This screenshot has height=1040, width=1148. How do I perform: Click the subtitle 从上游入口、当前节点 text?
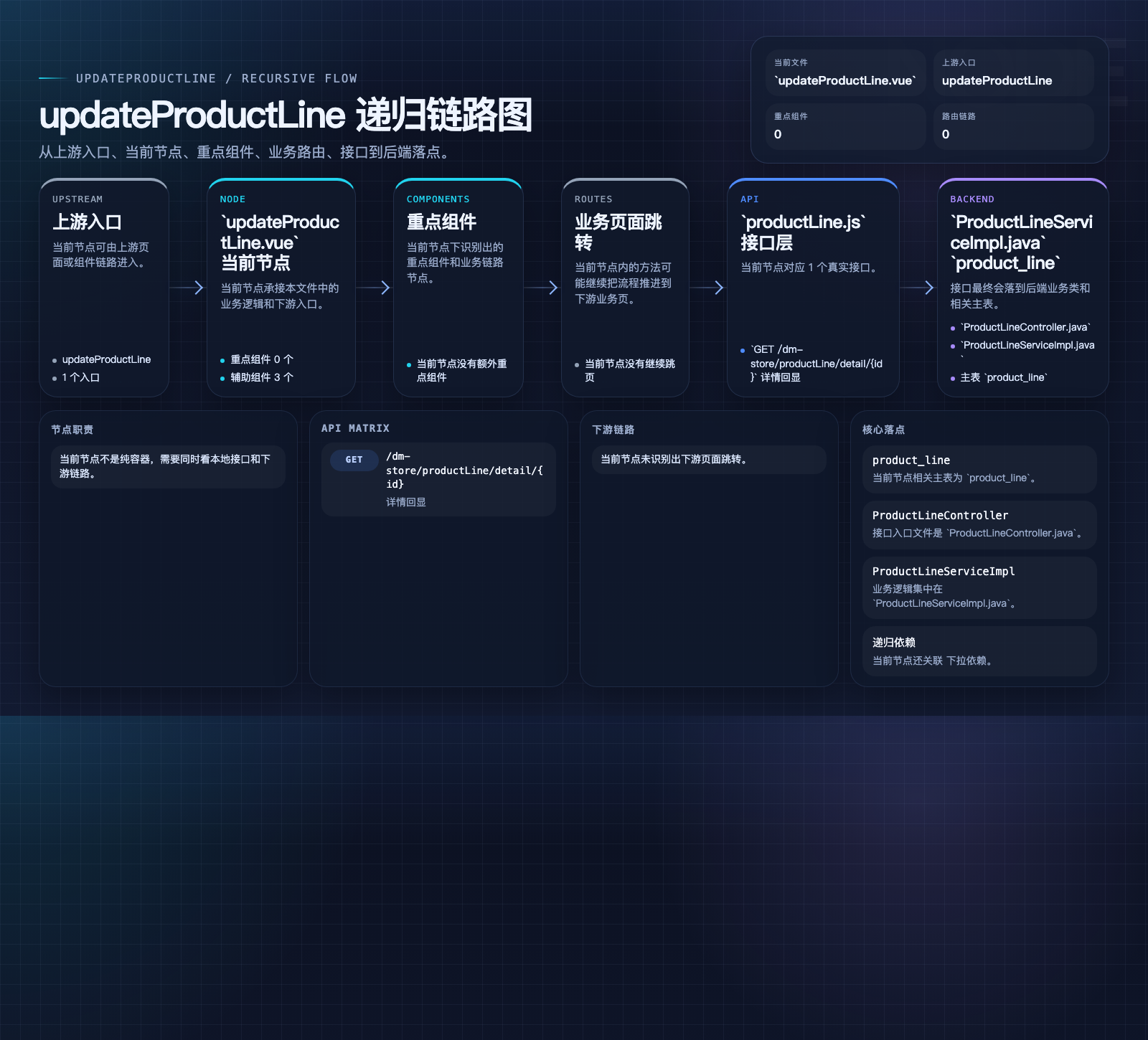pyautogui.click(x=246, y=152)
